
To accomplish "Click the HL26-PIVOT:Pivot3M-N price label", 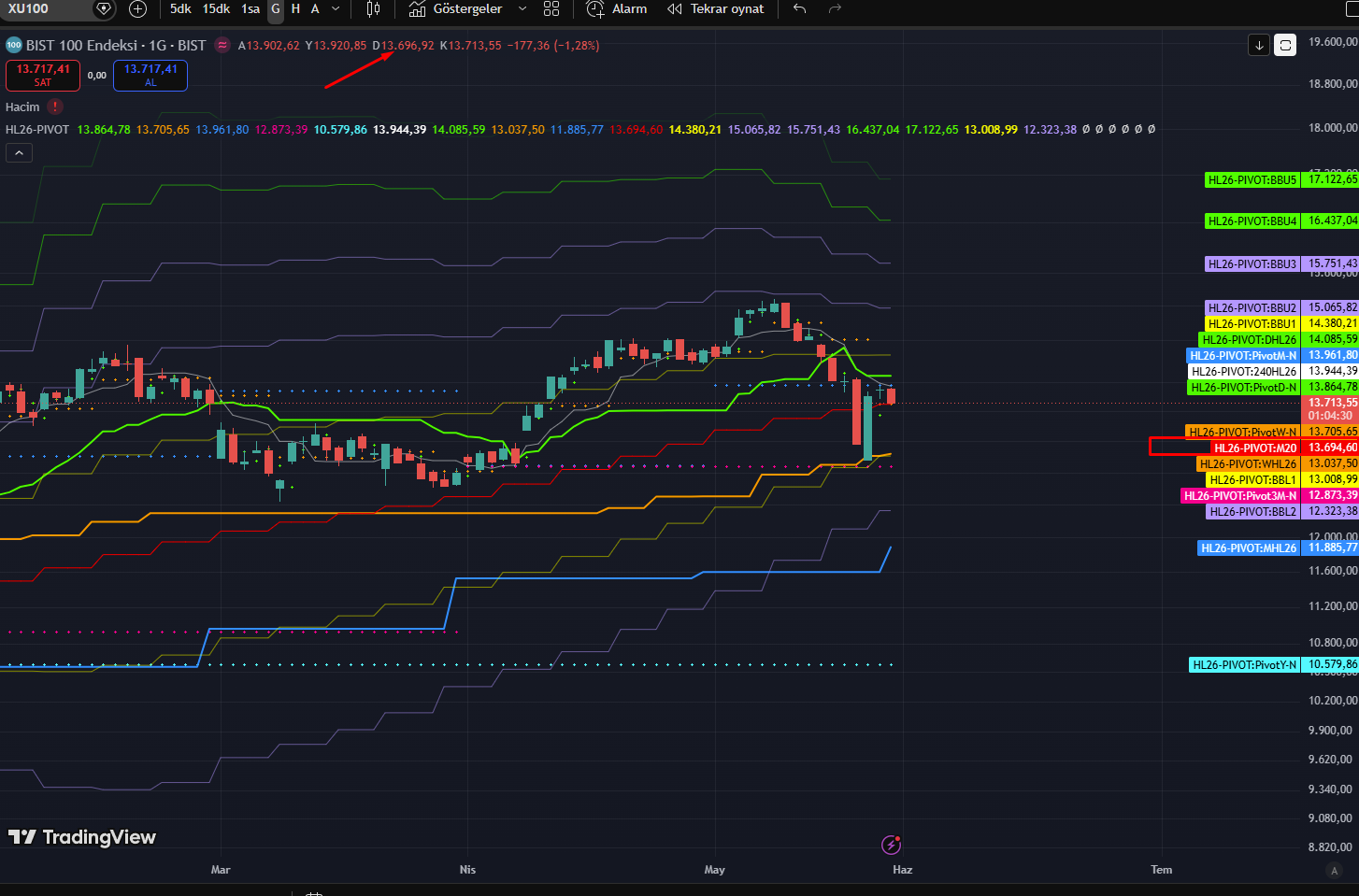I will point(1240,496).
